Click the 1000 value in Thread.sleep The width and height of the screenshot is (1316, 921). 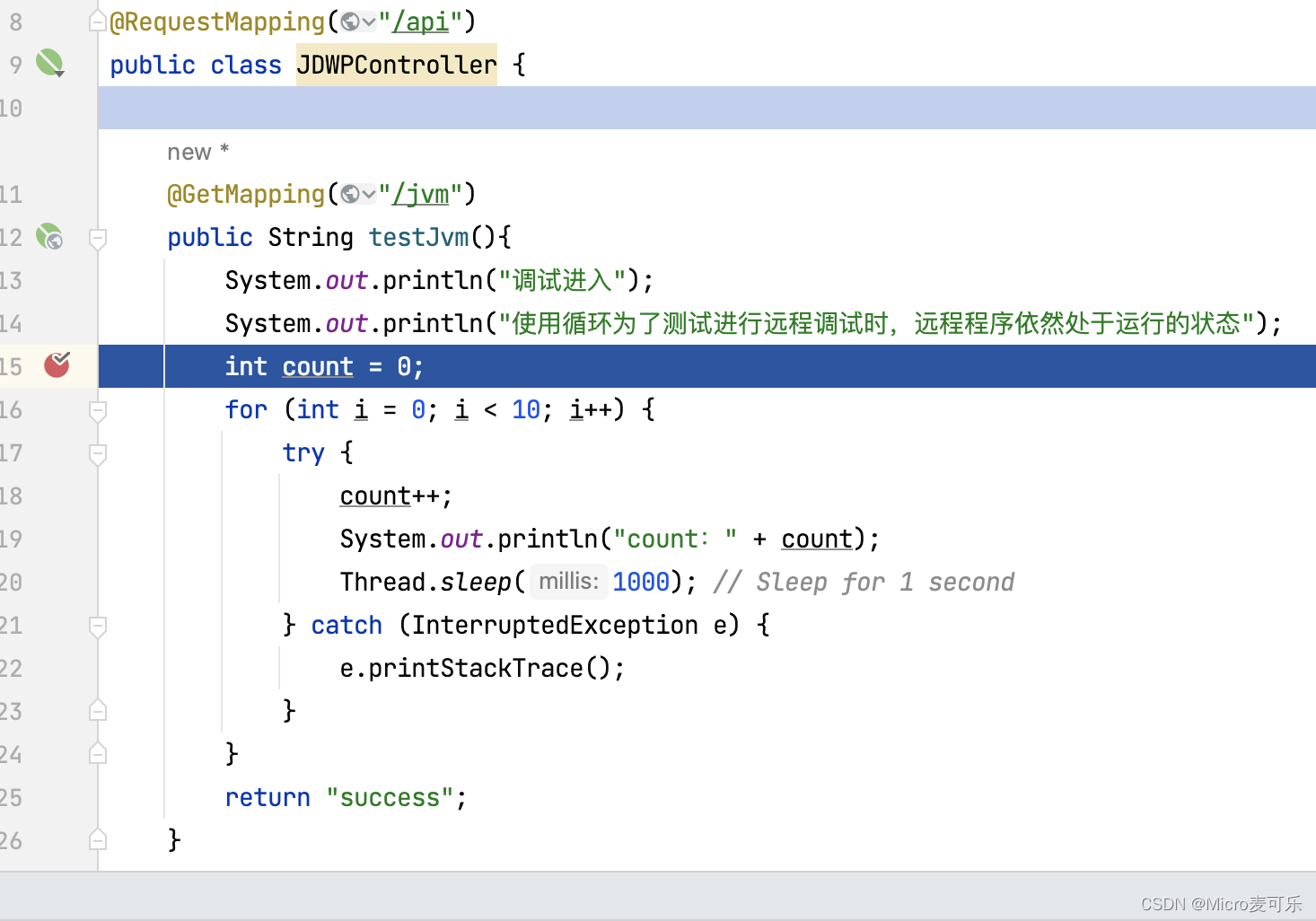tap(641, 582)
